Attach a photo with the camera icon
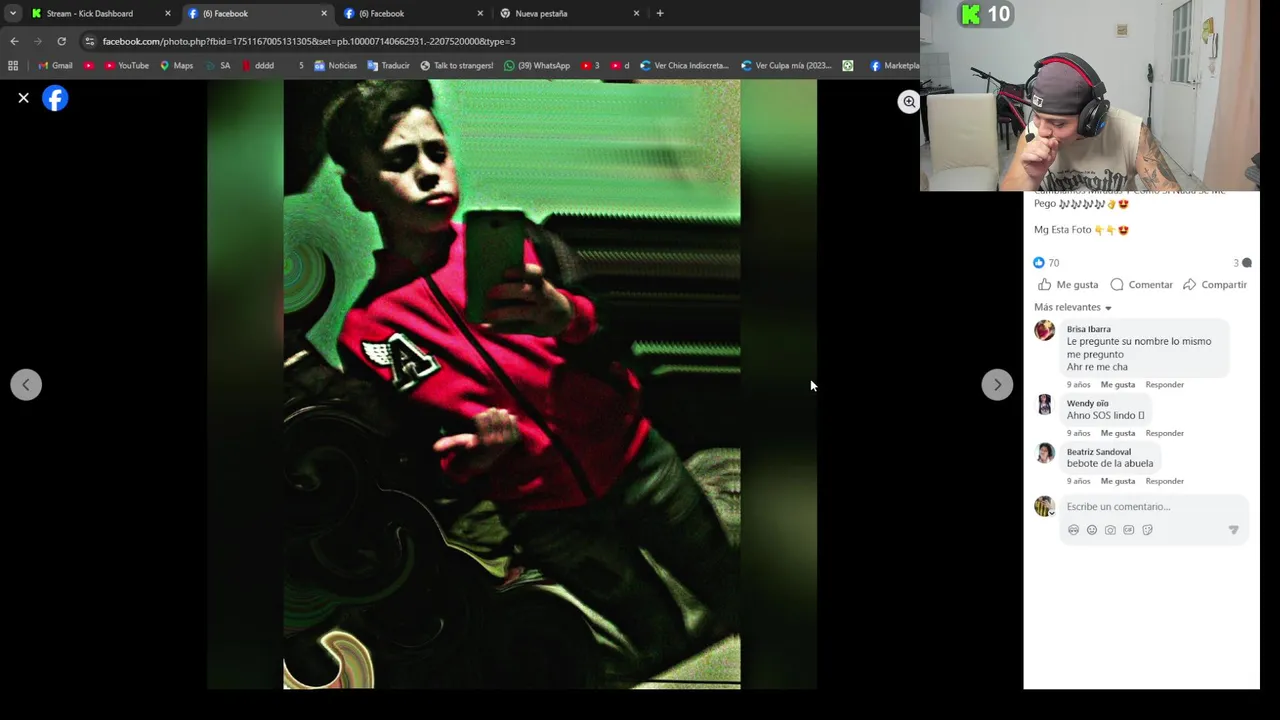 pyautogui.click(x=1110, y=530)
